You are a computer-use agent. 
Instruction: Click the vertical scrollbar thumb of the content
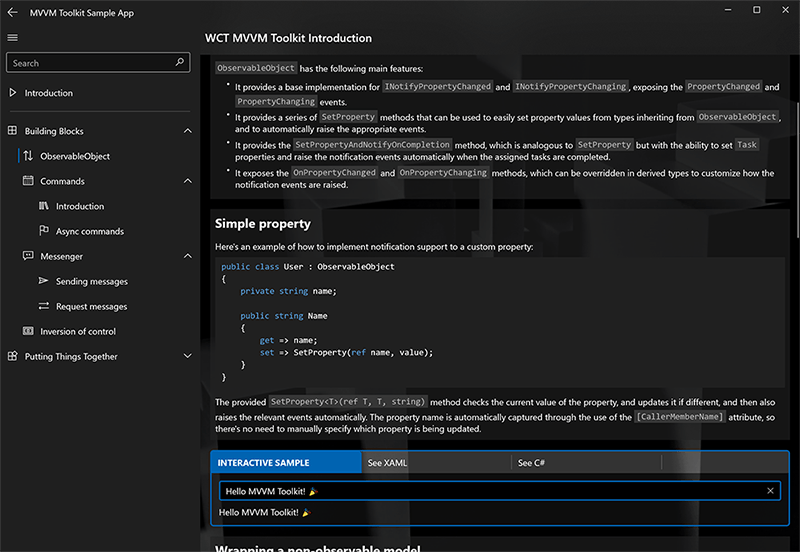click(x=797, y=169)
